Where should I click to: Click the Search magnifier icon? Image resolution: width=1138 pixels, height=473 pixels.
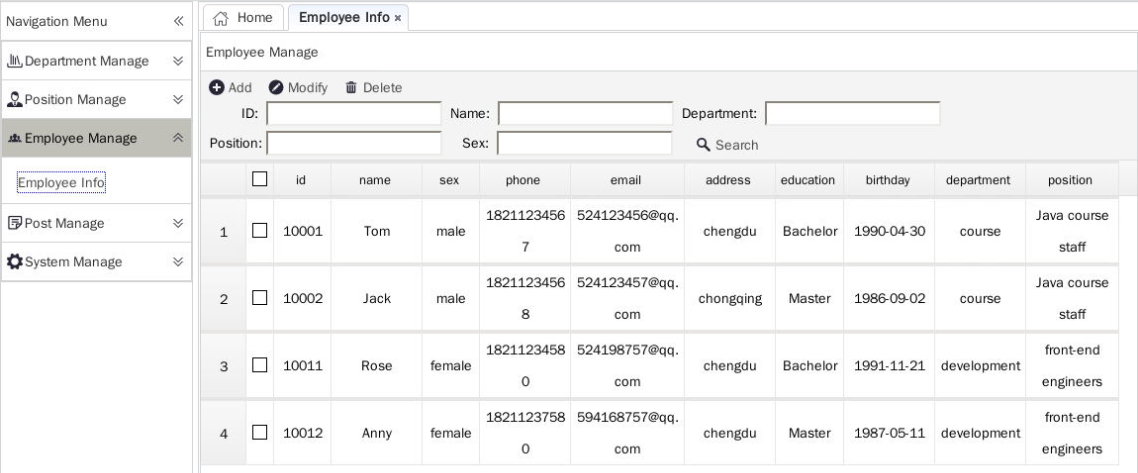(703, 144)
